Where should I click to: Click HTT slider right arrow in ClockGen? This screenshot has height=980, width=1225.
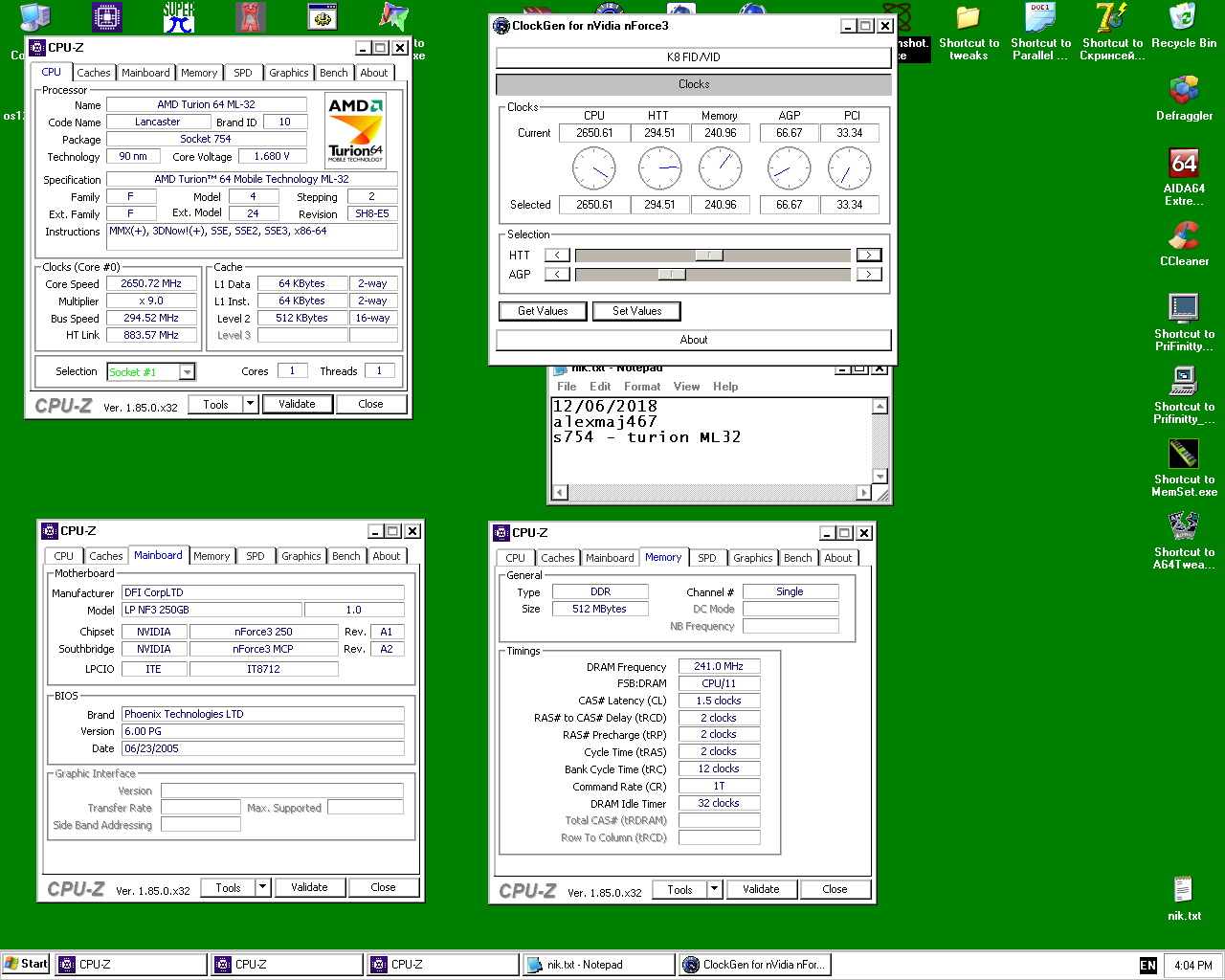(869, 256)
